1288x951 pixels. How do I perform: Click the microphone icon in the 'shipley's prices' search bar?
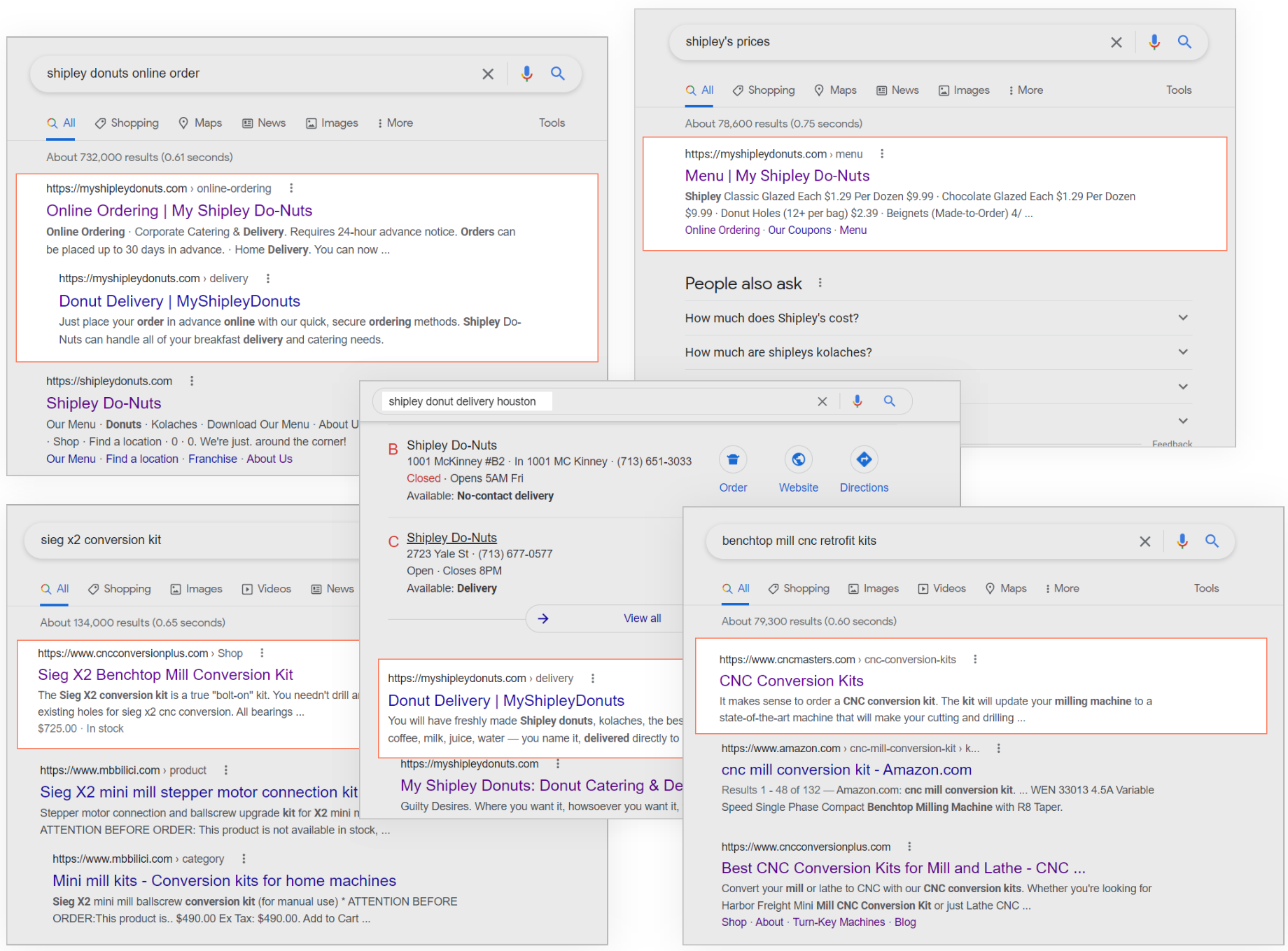pyautogui.click(x=1154, y=42)
